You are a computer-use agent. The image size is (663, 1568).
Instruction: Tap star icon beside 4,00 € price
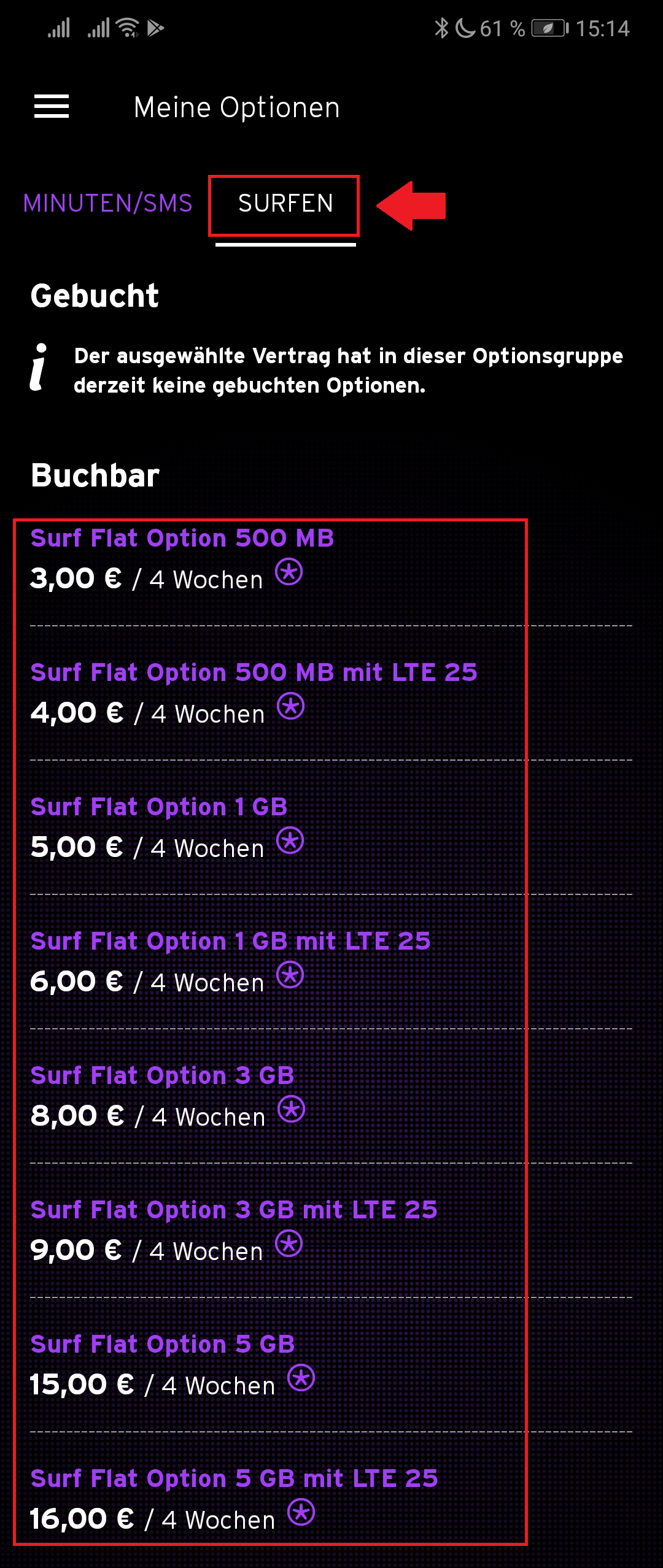point(290,707)
